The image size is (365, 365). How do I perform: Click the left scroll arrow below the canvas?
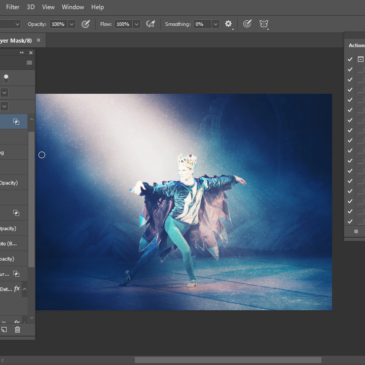click(3, 360)
